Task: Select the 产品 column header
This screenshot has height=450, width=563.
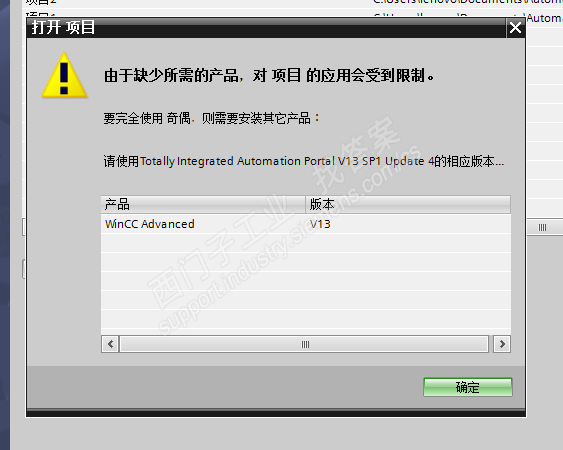Action: (203, 205)
